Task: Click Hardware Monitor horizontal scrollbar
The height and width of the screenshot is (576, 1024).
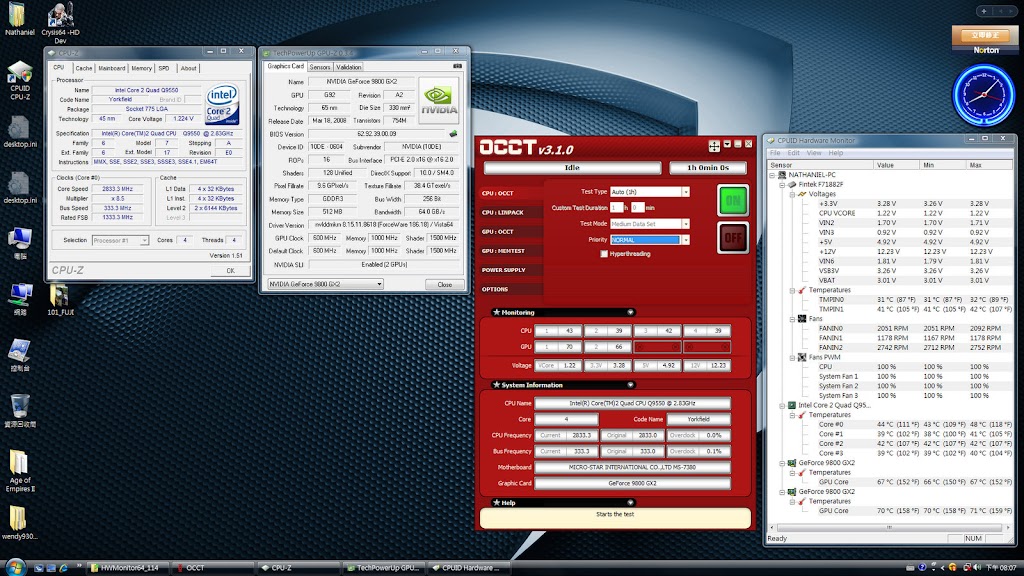Action: [x=889, y=527]
